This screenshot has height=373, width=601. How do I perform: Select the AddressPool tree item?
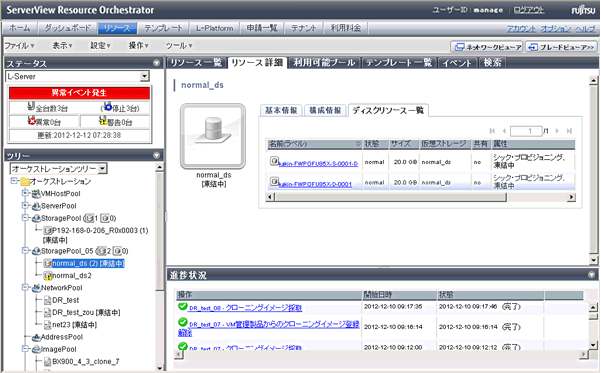coord(62,337)
